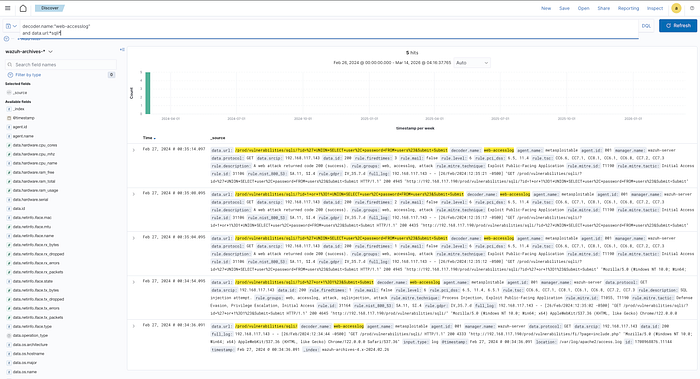The width and height of the screenshot is (700, 379).
Task: Click the number icon next to data.netinfo.iface.mtu
Action: [x=9, y=227]
